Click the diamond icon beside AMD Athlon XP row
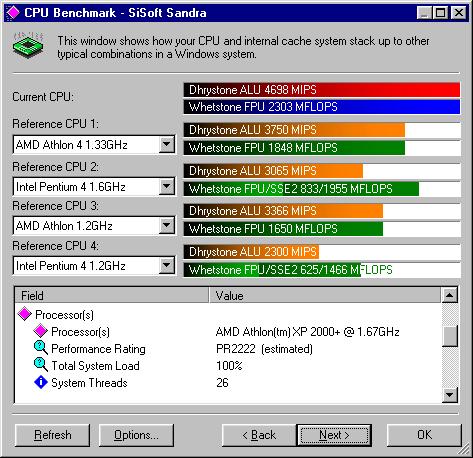This screenshot has height=458, width=473. coord(41,331)
